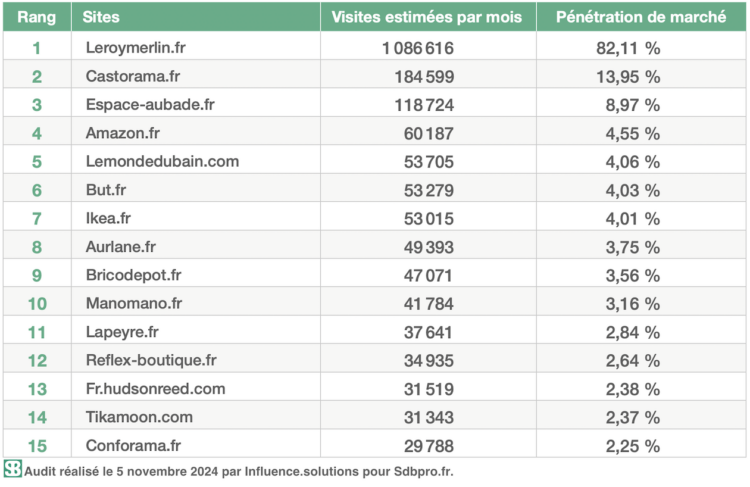This screenshot has width=750, height=487.
Task: Click Amazon.fr in the sites list
Action: pyautogui.click(x=121, y=133)
